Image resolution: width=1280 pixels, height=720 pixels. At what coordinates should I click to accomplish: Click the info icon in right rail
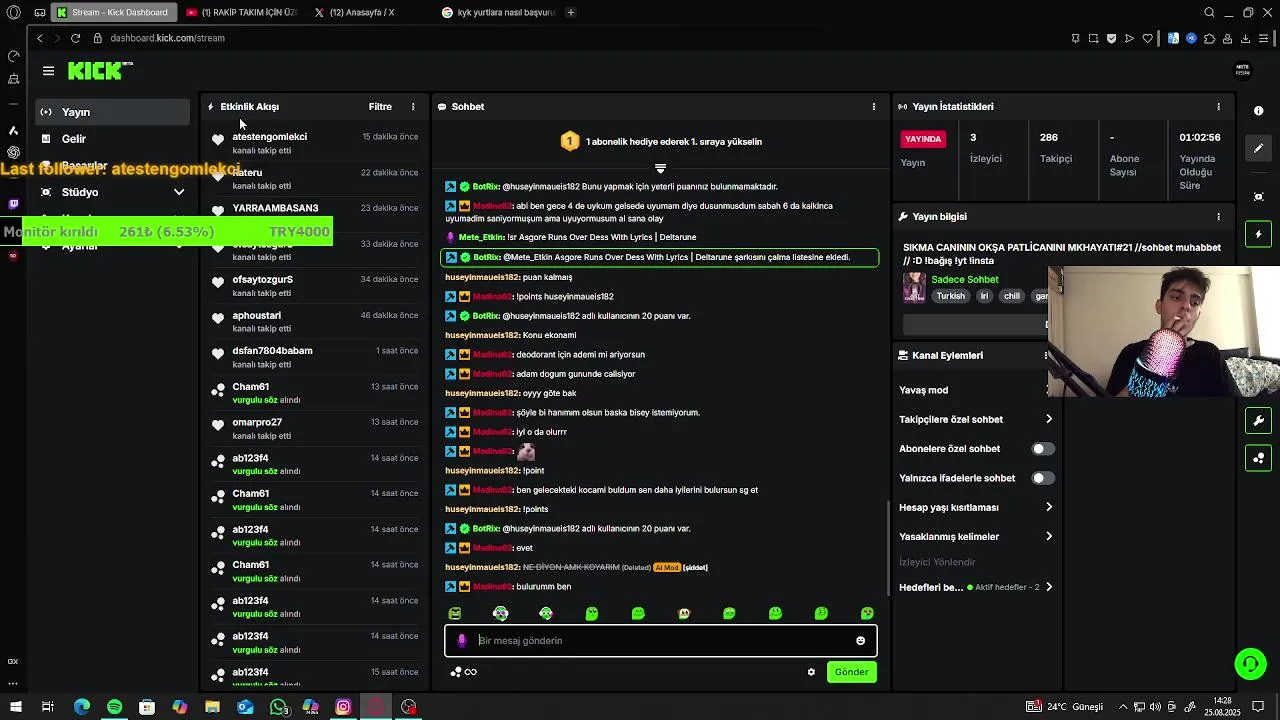[x=1259, y=111]
